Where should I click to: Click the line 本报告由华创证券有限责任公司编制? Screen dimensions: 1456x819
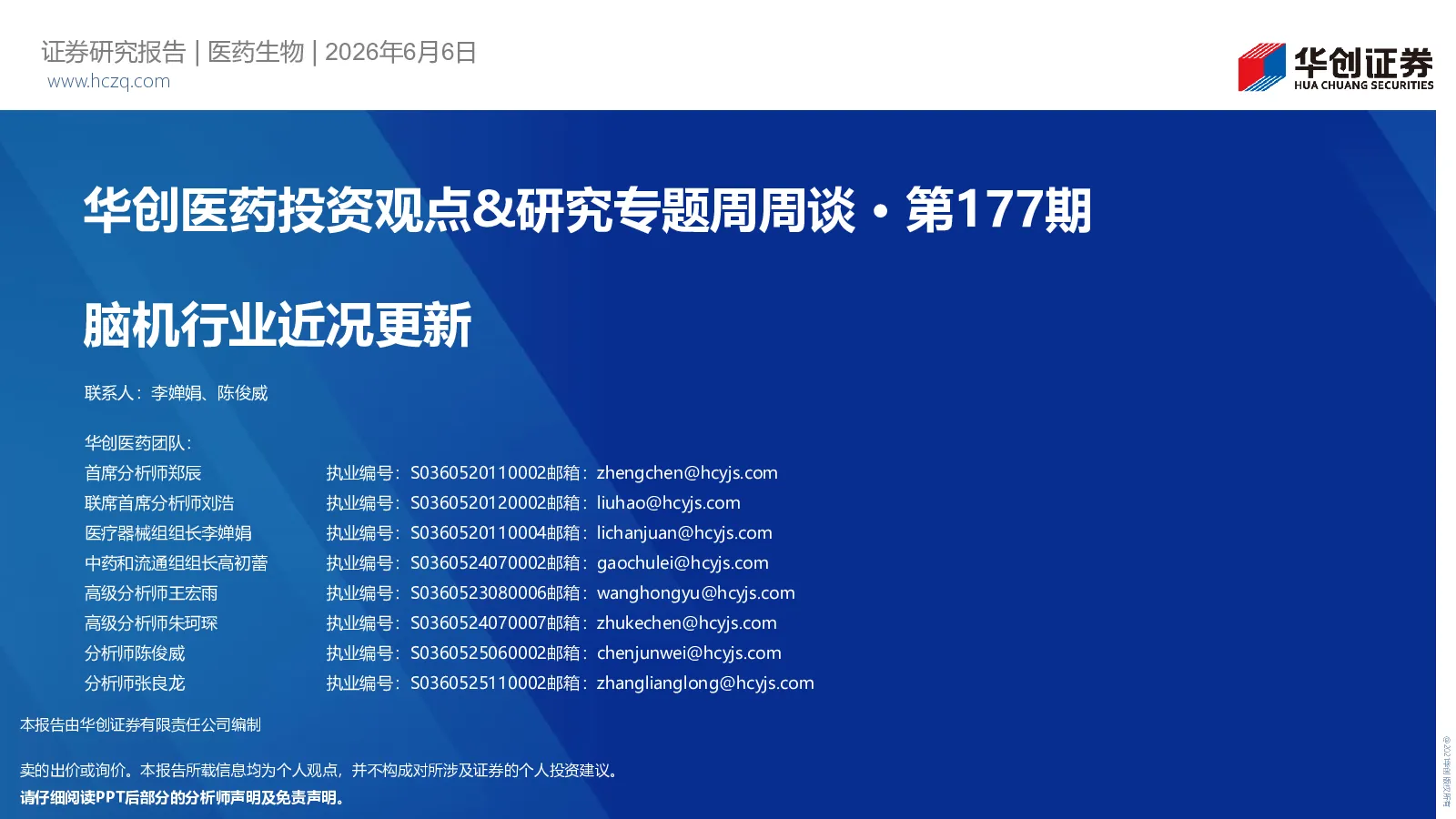pos(140,725)
